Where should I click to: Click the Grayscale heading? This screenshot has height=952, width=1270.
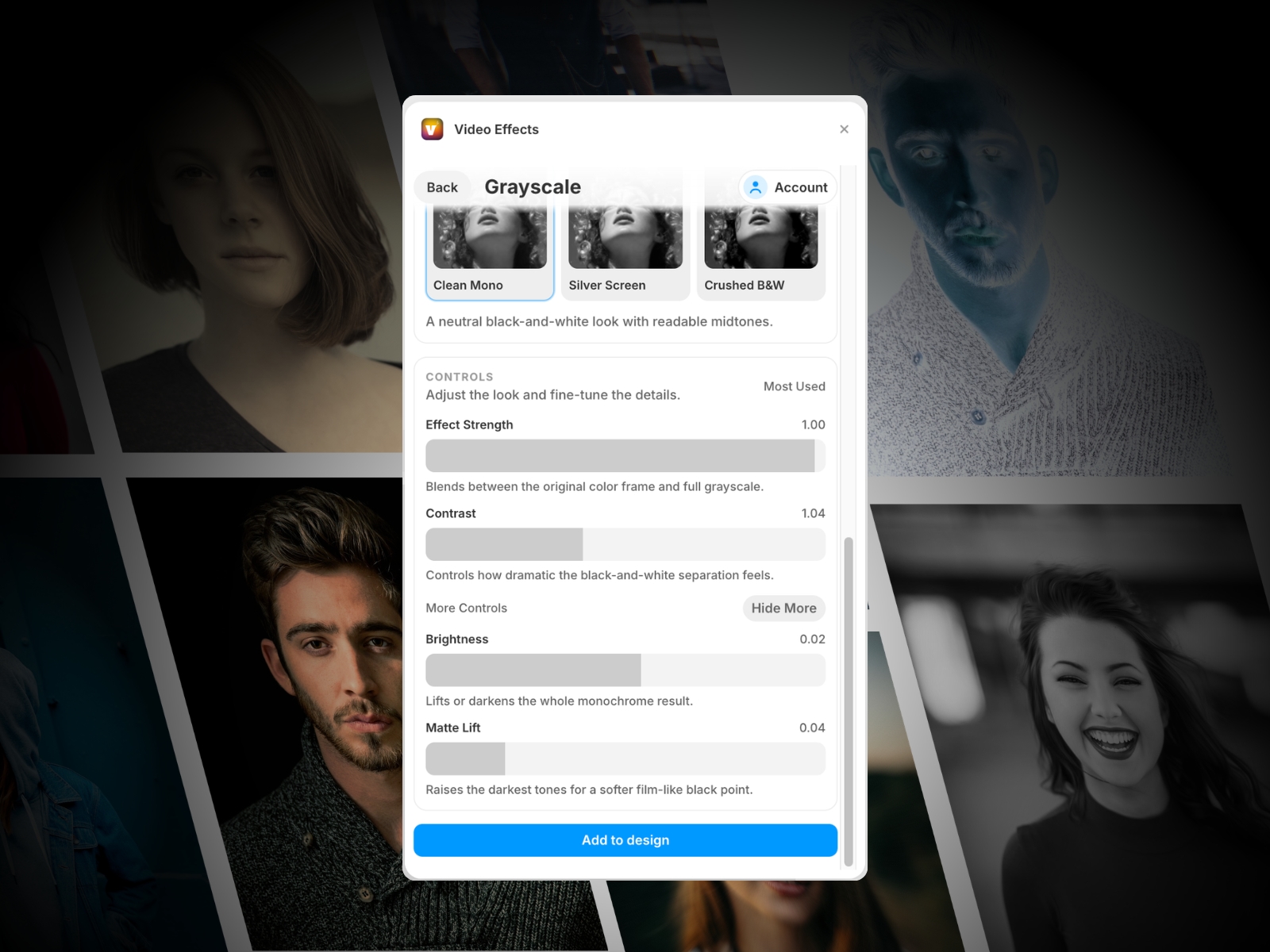(x=533, y=187)
